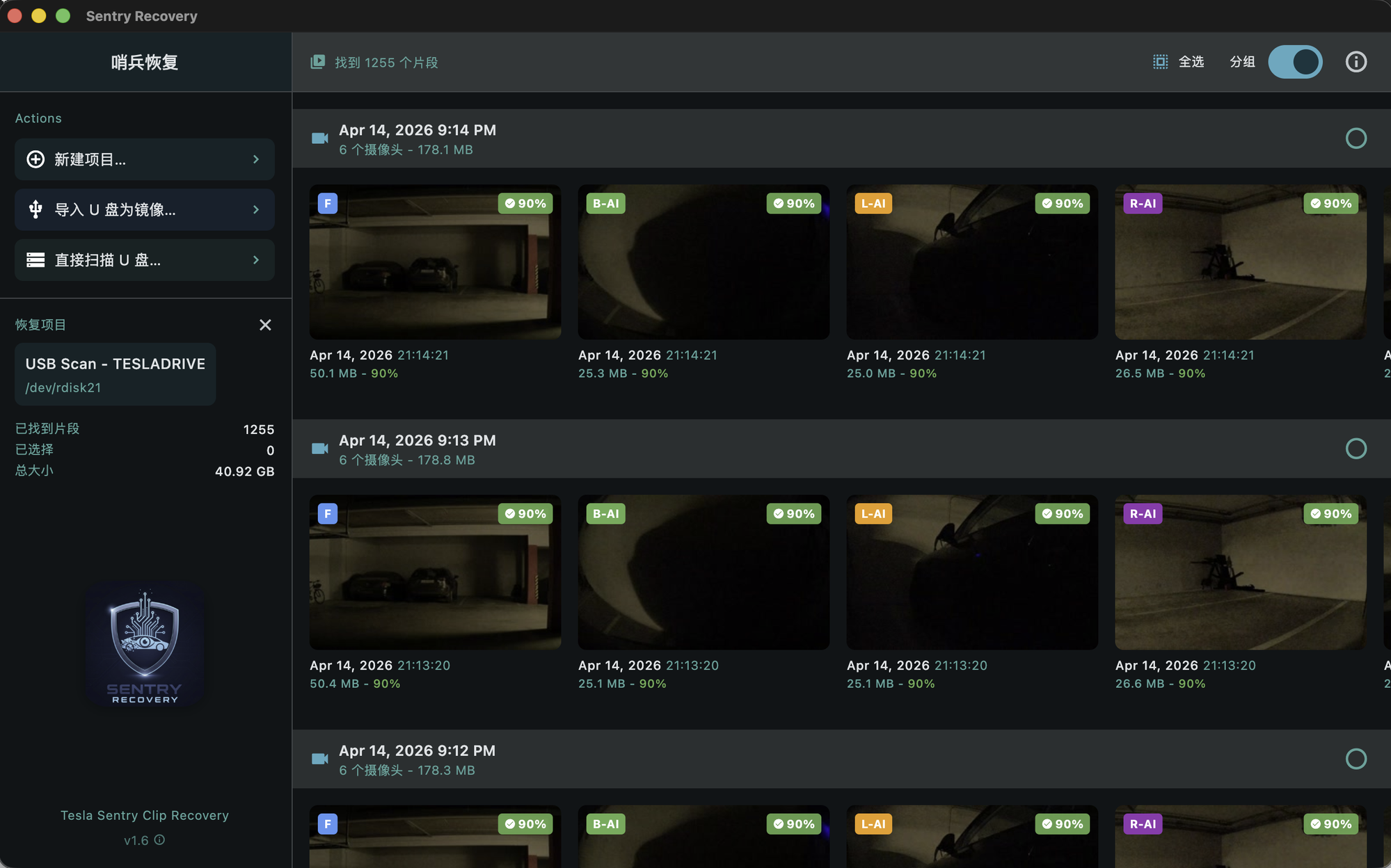Open the front camera 21:14:21 thumbnail
The height and width of the screenshot is (868, 1391).
[435, 262]
